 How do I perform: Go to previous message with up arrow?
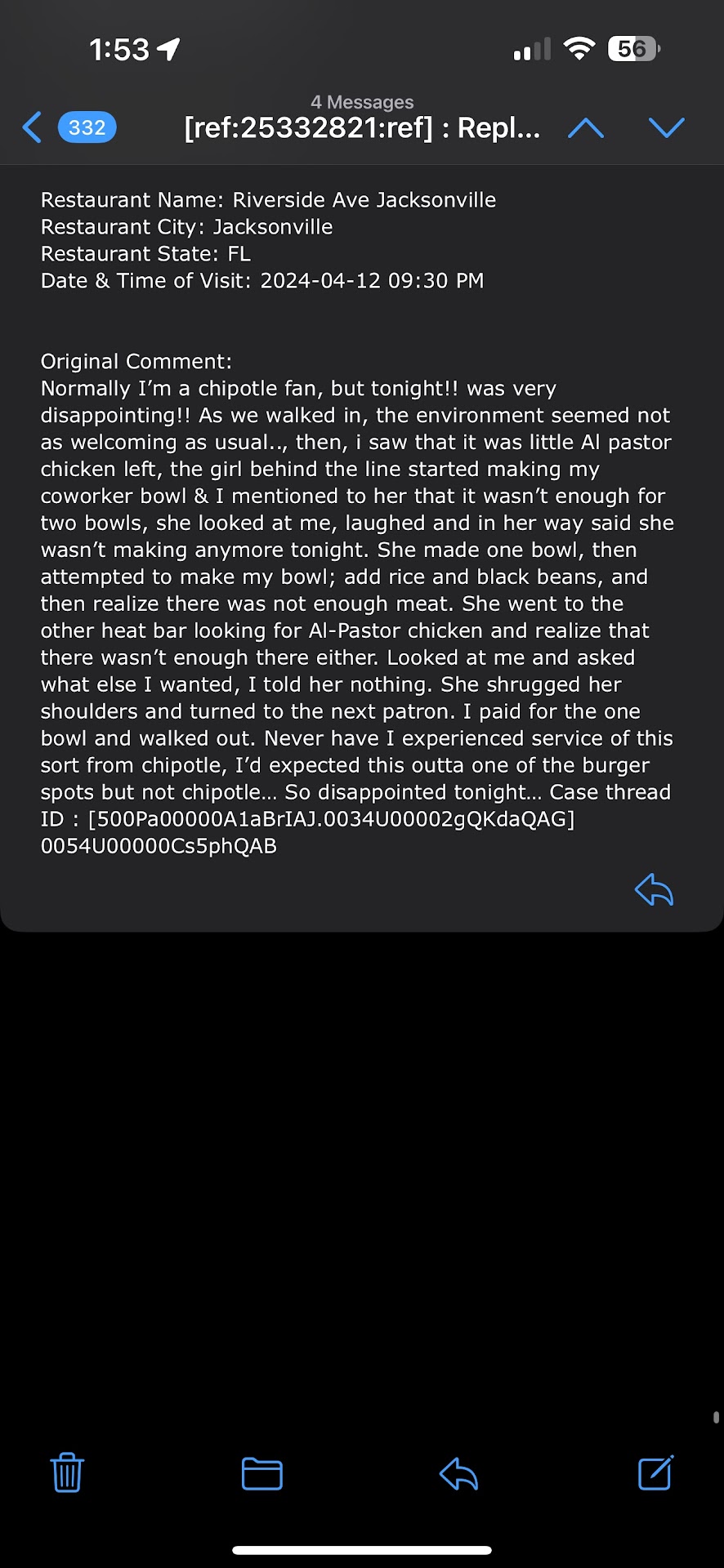tap(586, 127)
